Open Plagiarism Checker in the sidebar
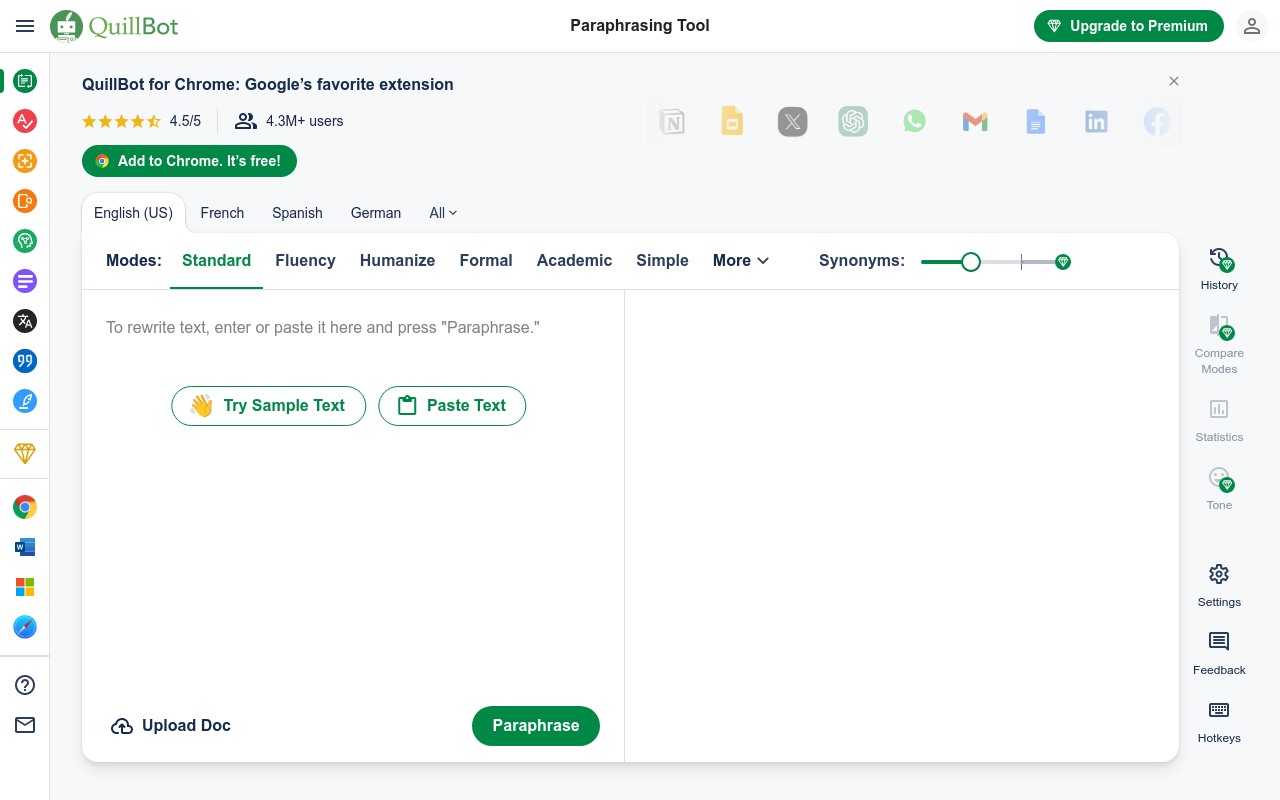The width and height of the screenshot is (1280, 800). coord(25,201)
